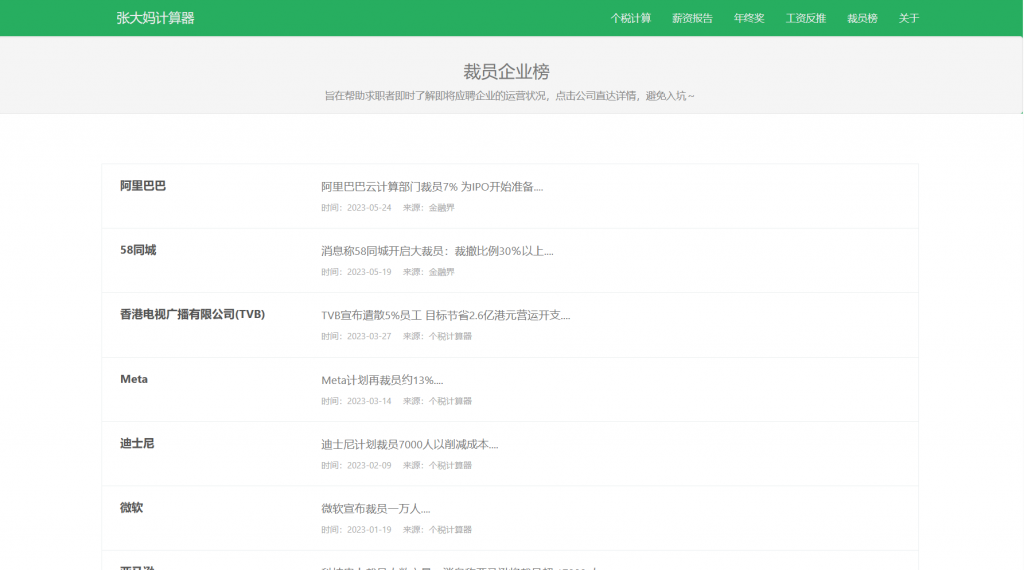The image size is (1024, 570).
Task: Click the page heading 裁员企业榜
Action: point(506,71)
